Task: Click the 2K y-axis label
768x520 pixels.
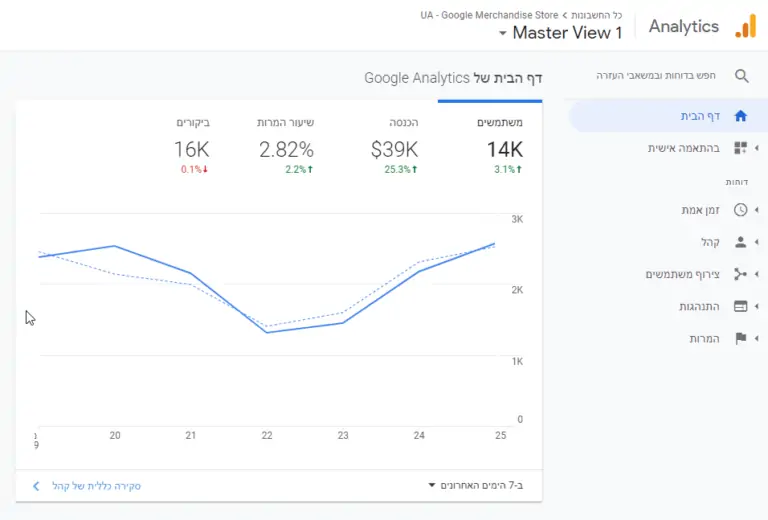Action: (517, 290)
